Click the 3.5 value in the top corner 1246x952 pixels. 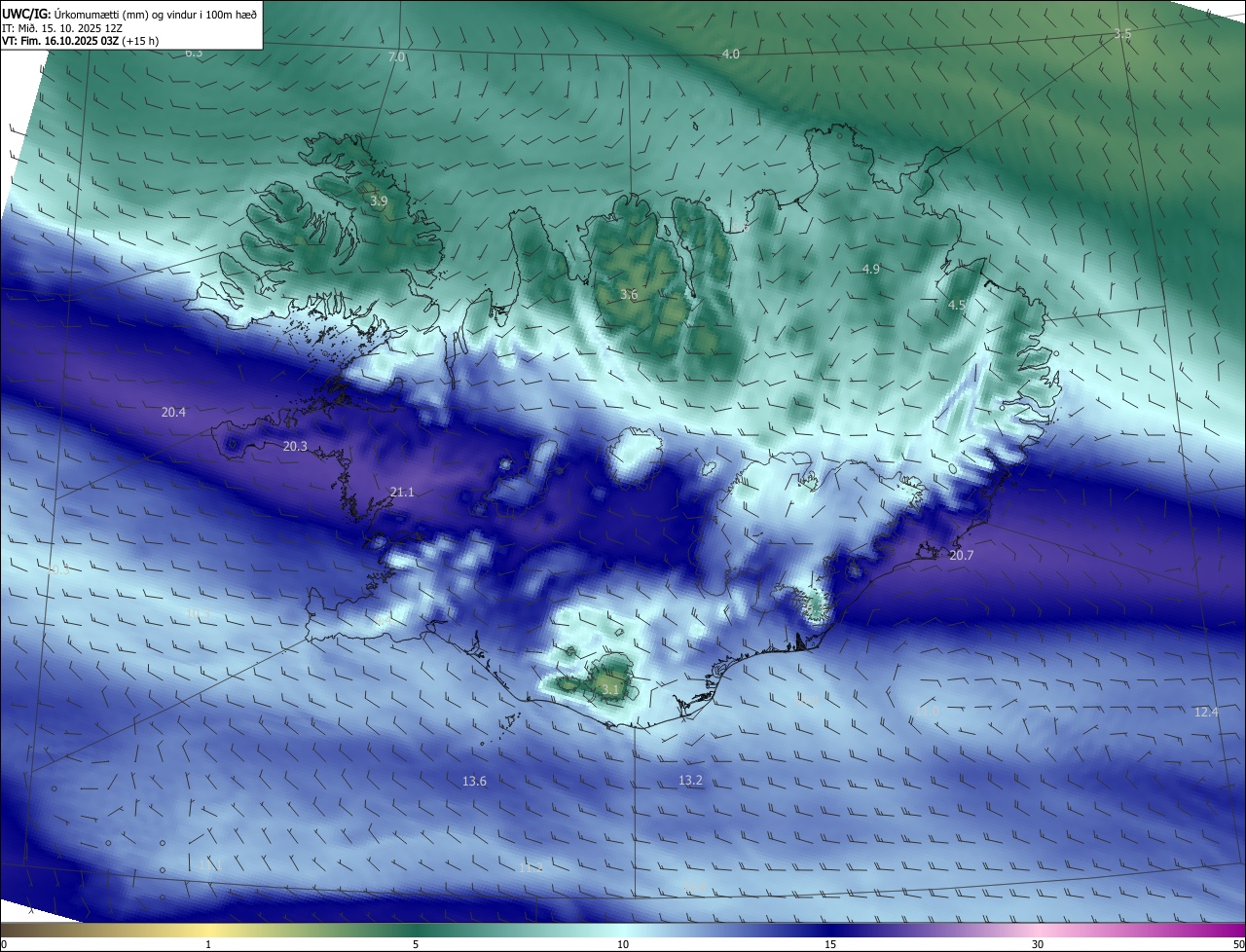point(1122,34)
